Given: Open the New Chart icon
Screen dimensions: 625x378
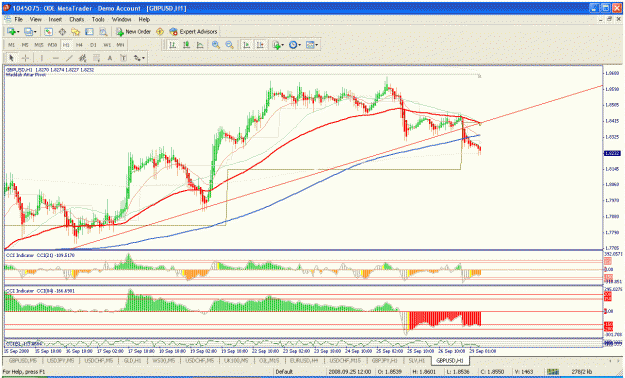Looking at the screenshot, I should (11, 32).
